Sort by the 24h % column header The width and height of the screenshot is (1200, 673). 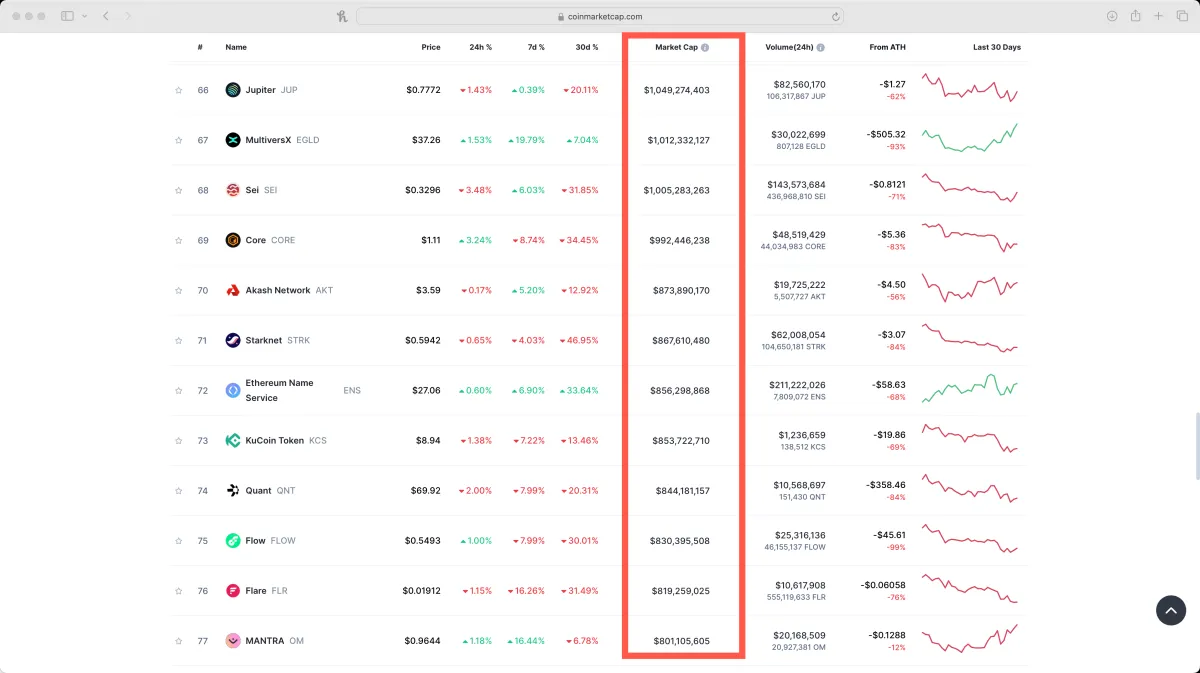pyautogui.click(x=482, y=47)
